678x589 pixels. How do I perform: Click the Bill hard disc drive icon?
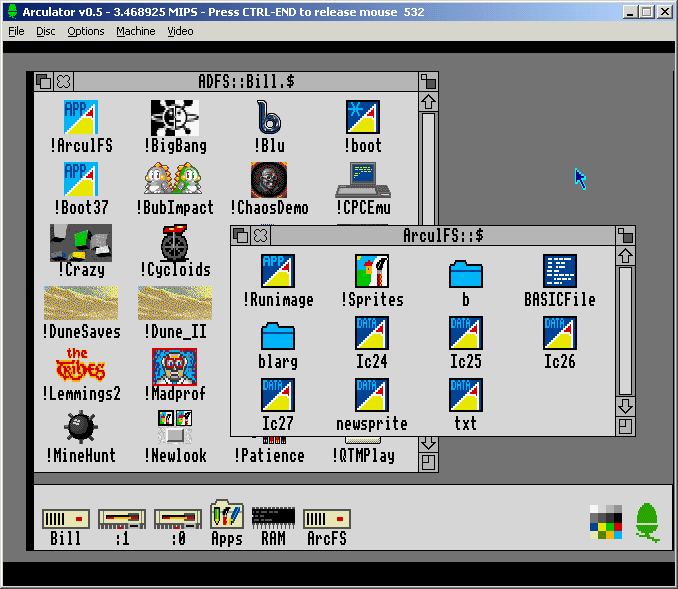[66, 519]
